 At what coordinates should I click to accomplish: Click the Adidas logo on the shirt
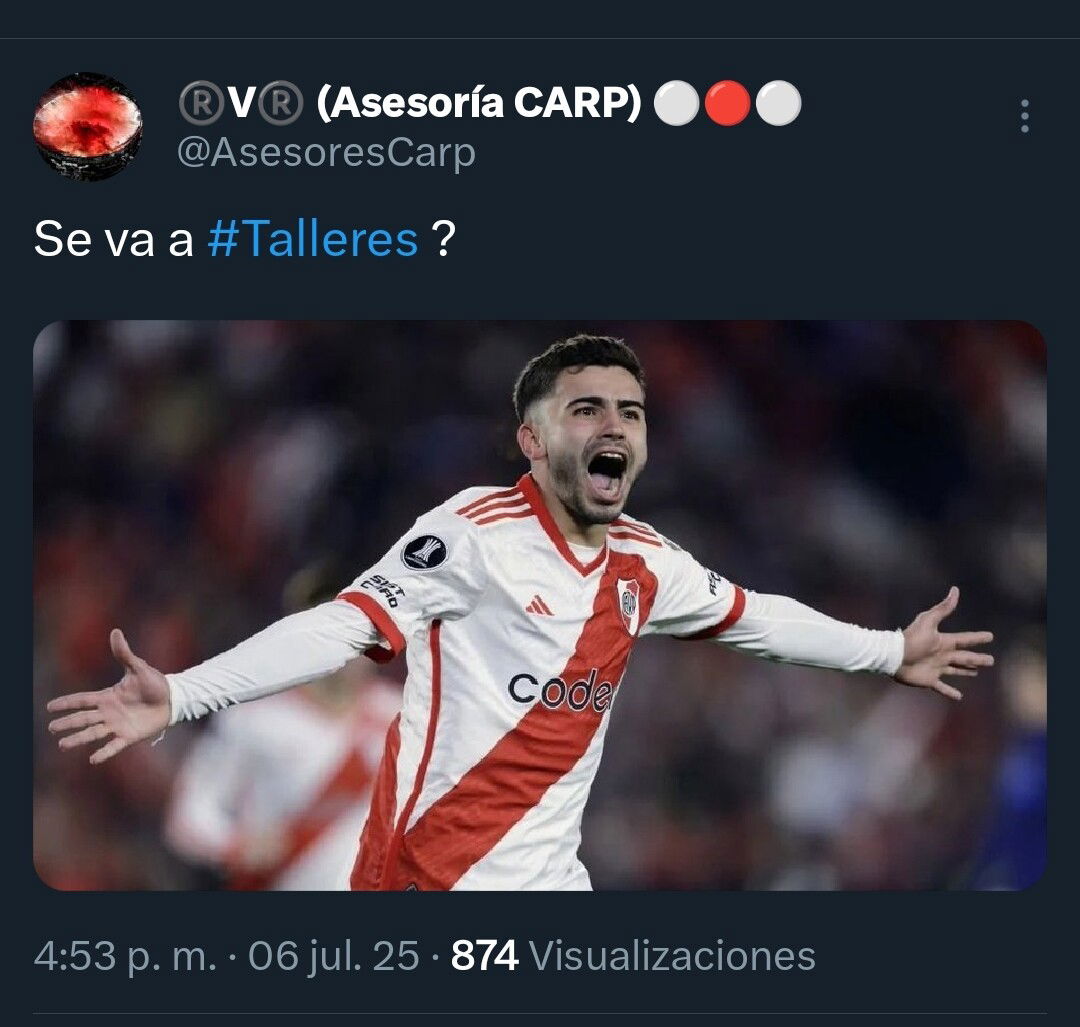[539, 605]
